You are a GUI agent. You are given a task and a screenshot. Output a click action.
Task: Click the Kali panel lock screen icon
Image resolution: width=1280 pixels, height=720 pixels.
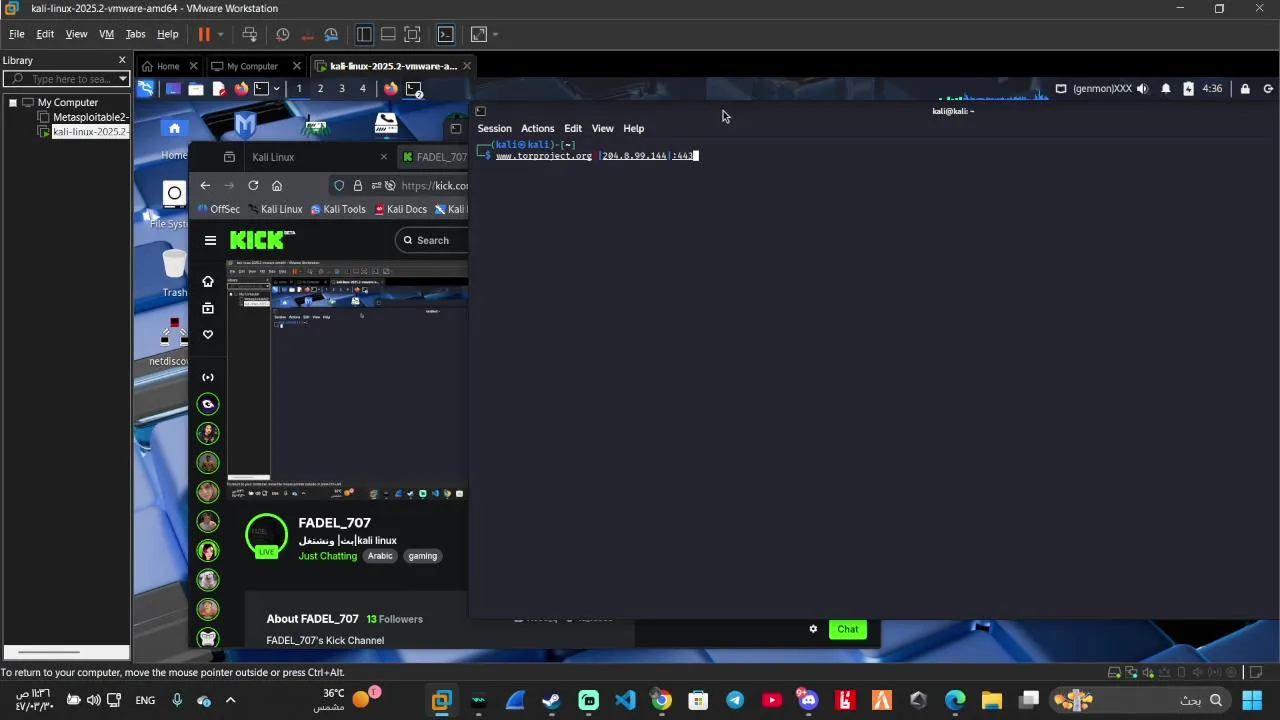1245,89
